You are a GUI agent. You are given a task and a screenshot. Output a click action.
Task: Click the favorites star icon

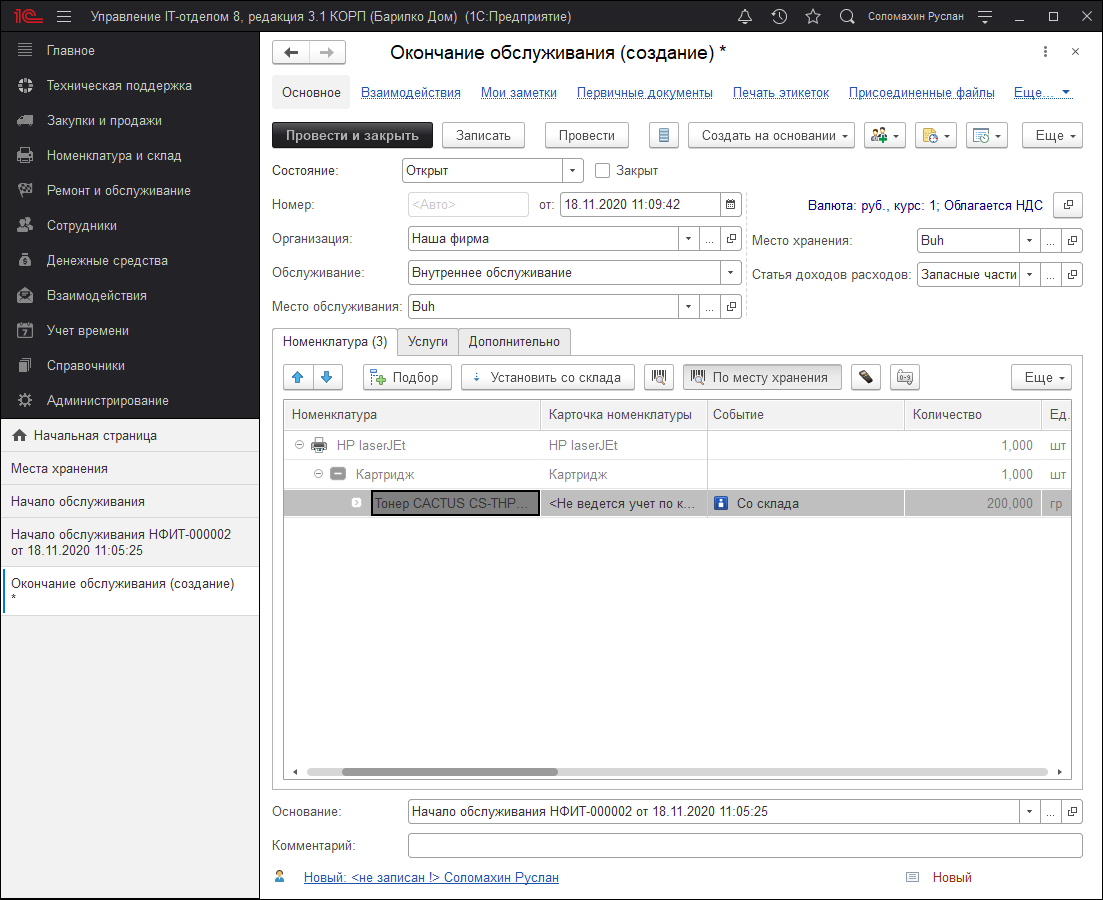point(813,17)
